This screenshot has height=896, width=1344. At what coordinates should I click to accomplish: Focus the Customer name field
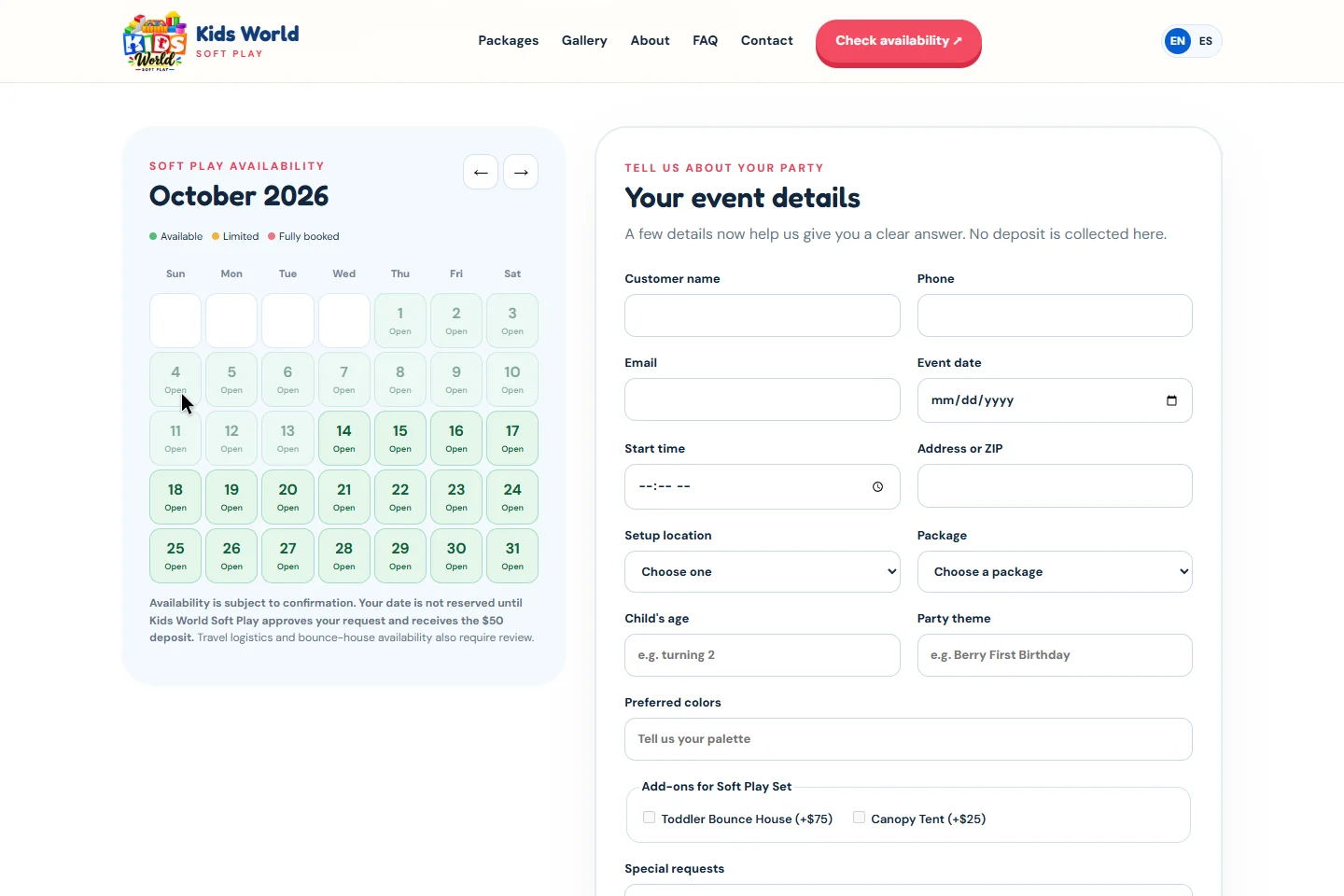click(763, 315)
